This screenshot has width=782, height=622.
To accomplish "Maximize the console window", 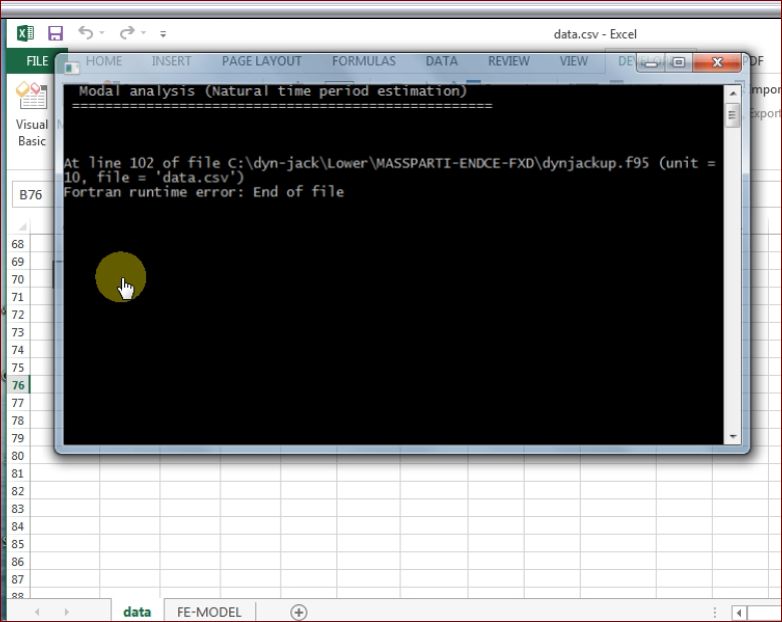I will click(678, 62).
